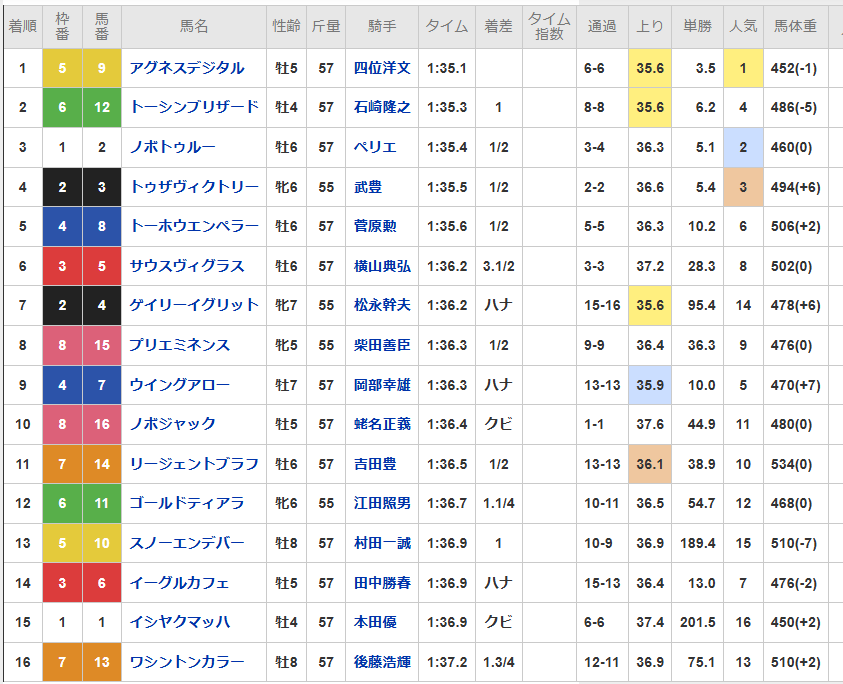Open horse link ノボトゥルー

pos(172,147)
